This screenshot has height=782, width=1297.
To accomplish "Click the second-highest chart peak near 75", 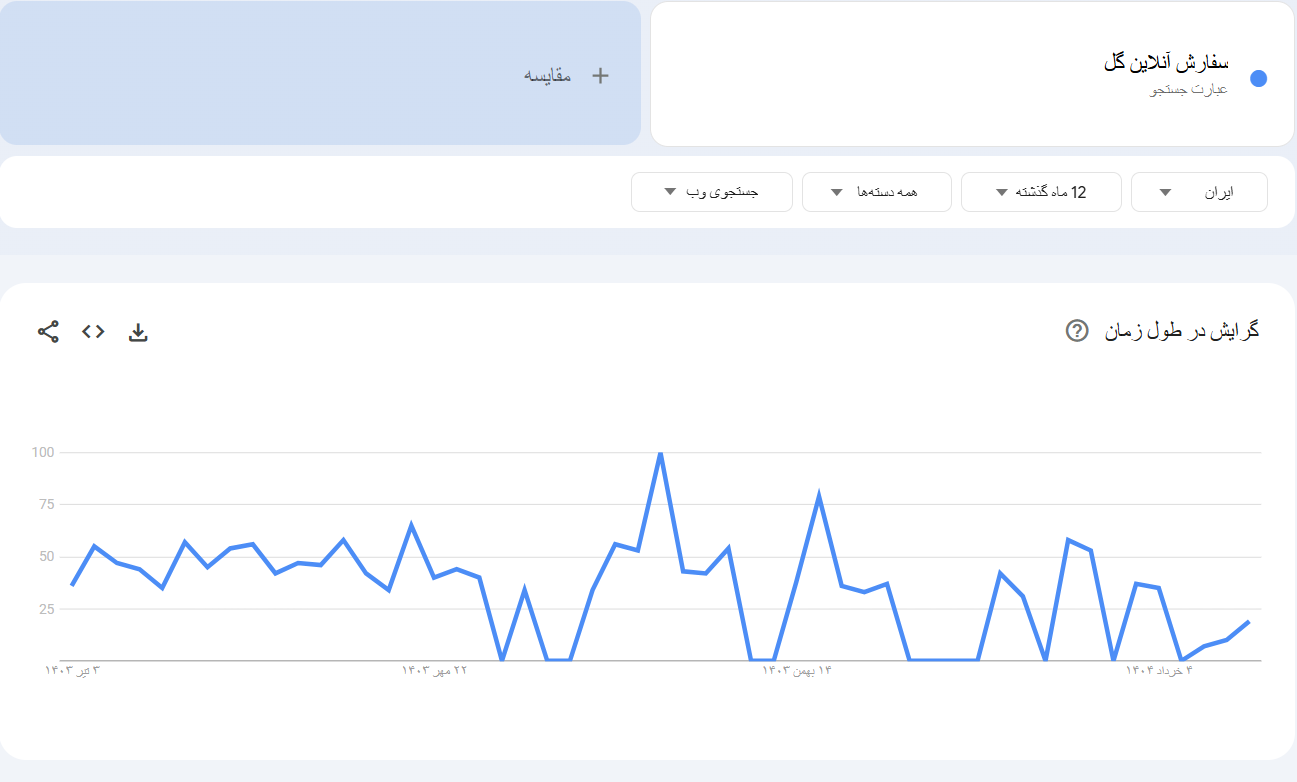I will (x=819, y=496).
